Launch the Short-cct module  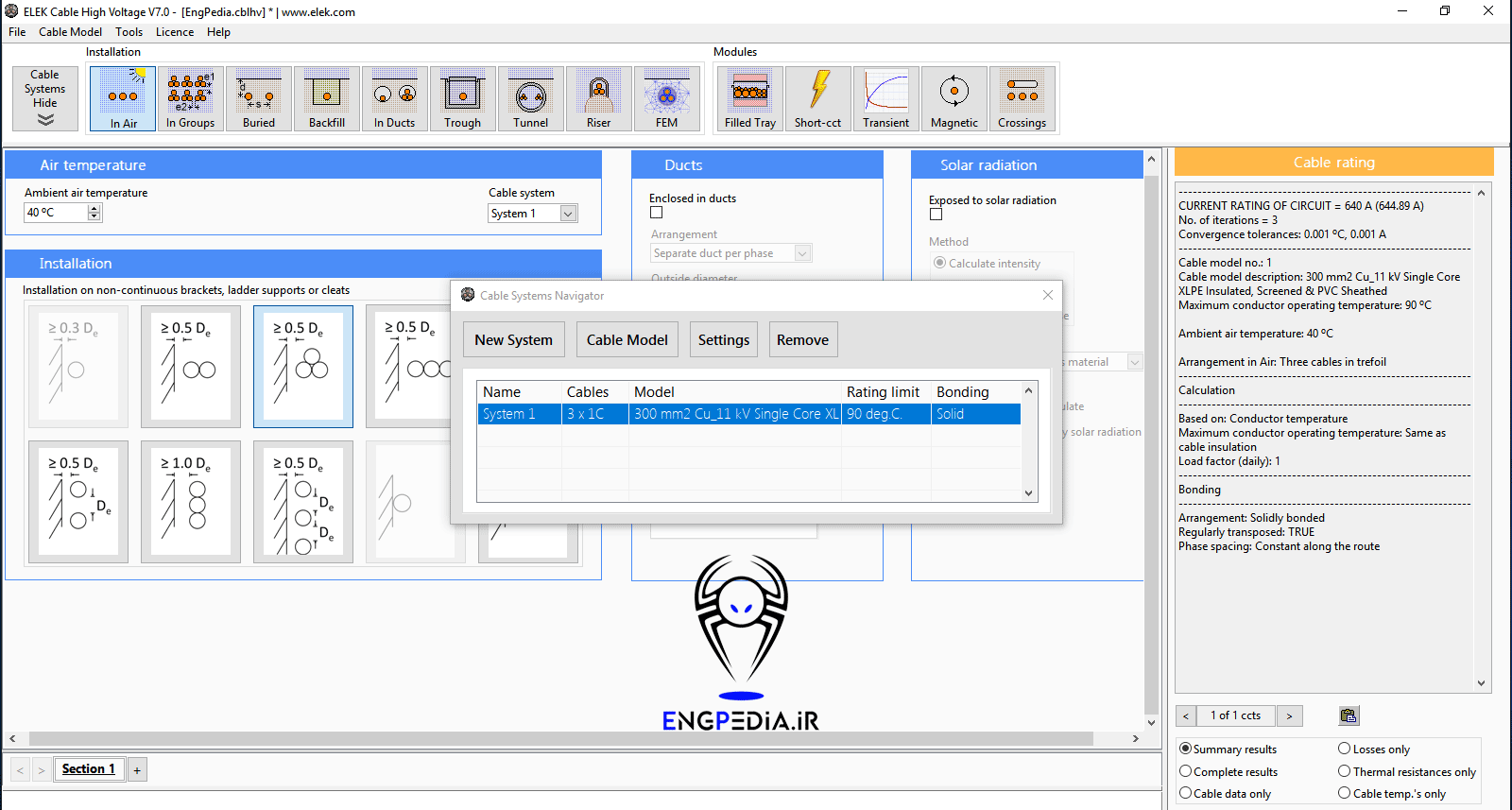tap(817, 98)
